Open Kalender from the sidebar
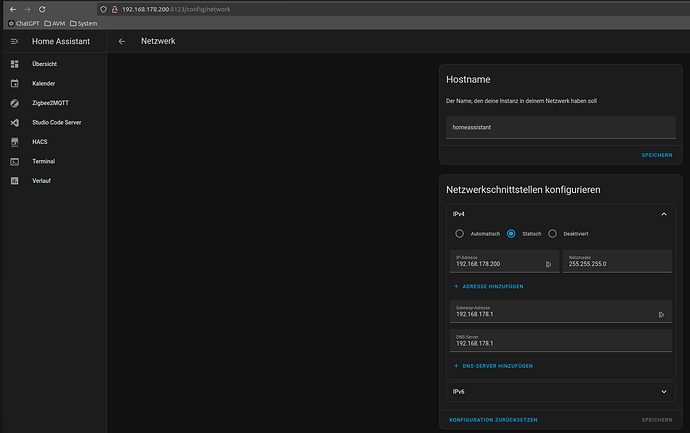 point(44,83)
